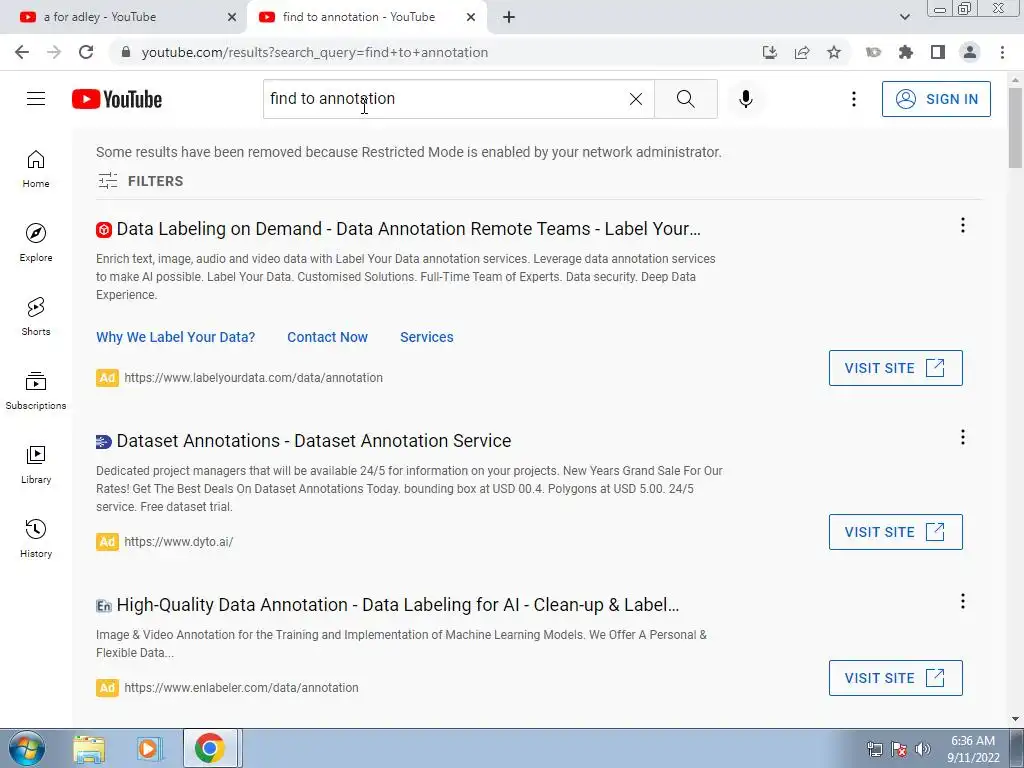This screenshot has height=768, width=1024.
Task: Open the 'Contact Now' link
Action: (327, 337)
